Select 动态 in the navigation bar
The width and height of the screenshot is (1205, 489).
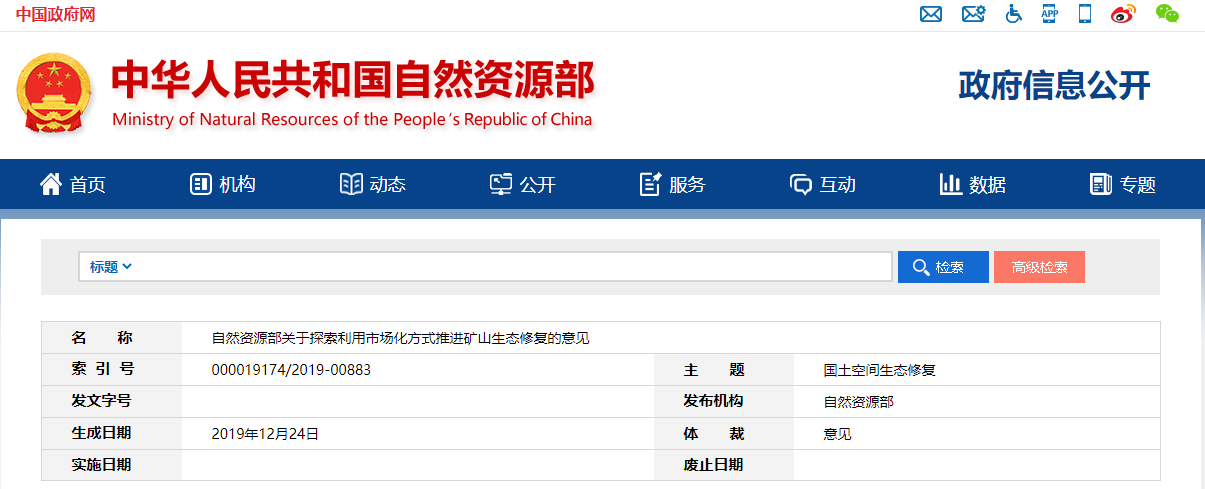pos(373,185)
